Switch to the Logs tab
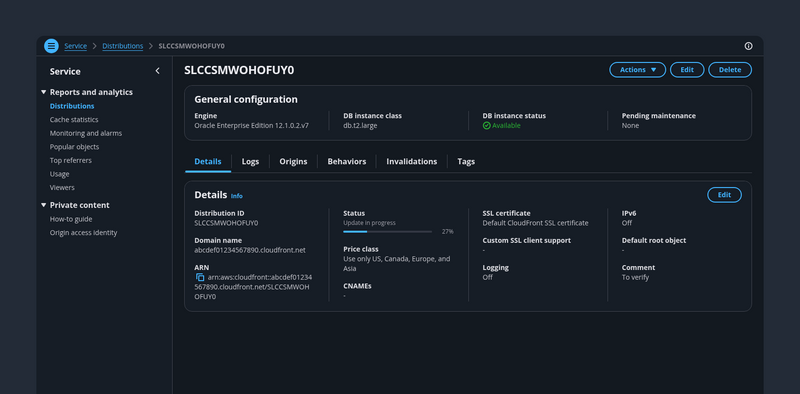This screenshot has height=394, width=800. (x=251, y=161)
